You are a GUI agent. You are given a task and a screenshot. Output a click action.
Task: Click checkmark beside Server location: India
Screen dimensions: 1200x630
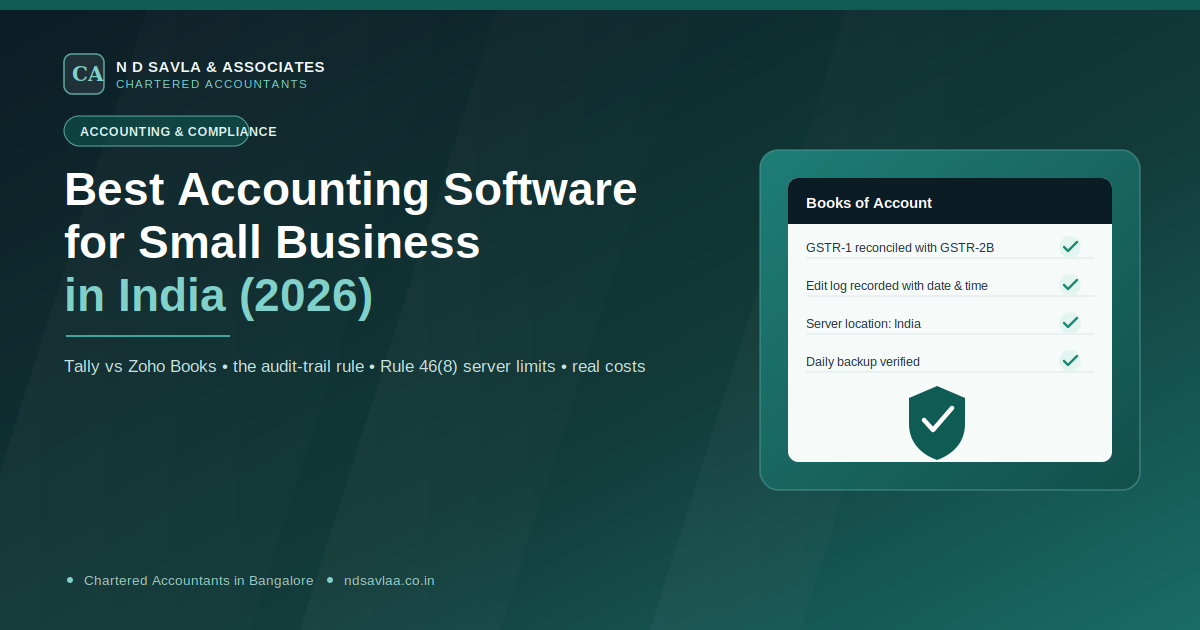[1070, 323]
